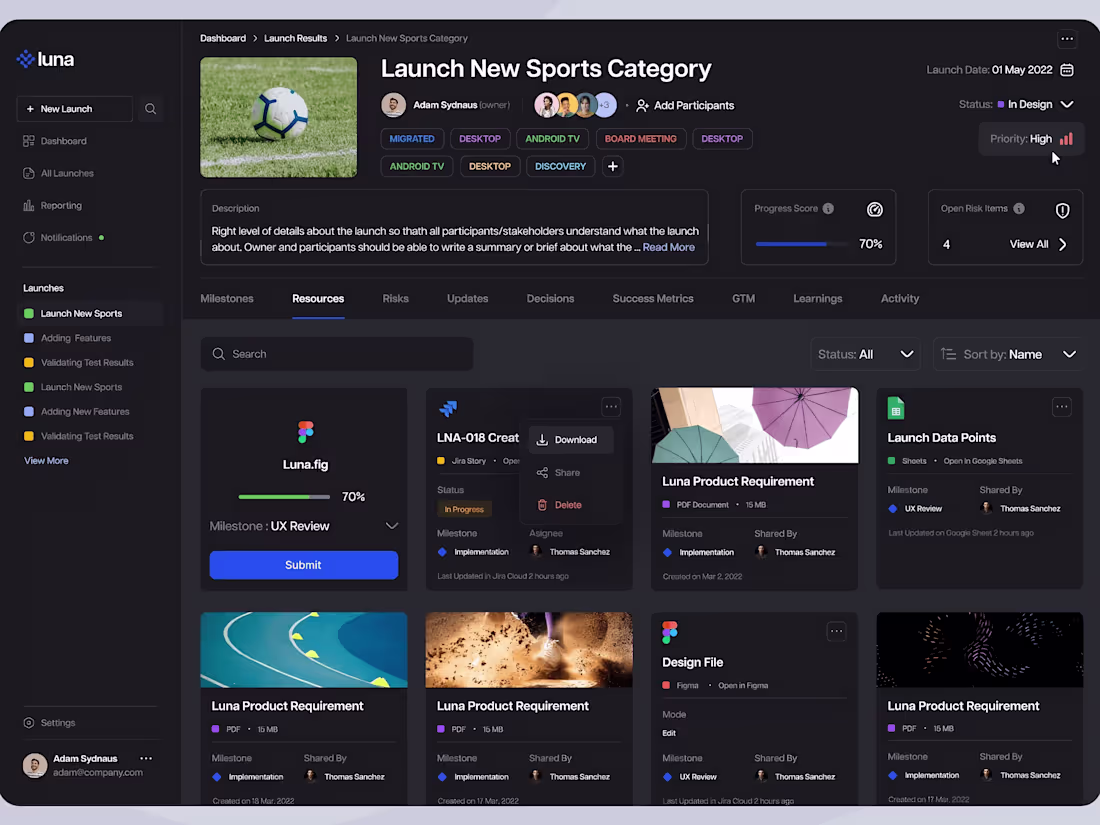Click the shield icon on Open Risk Items card
Screen dimensions: 1100x825
(1062, 210)
